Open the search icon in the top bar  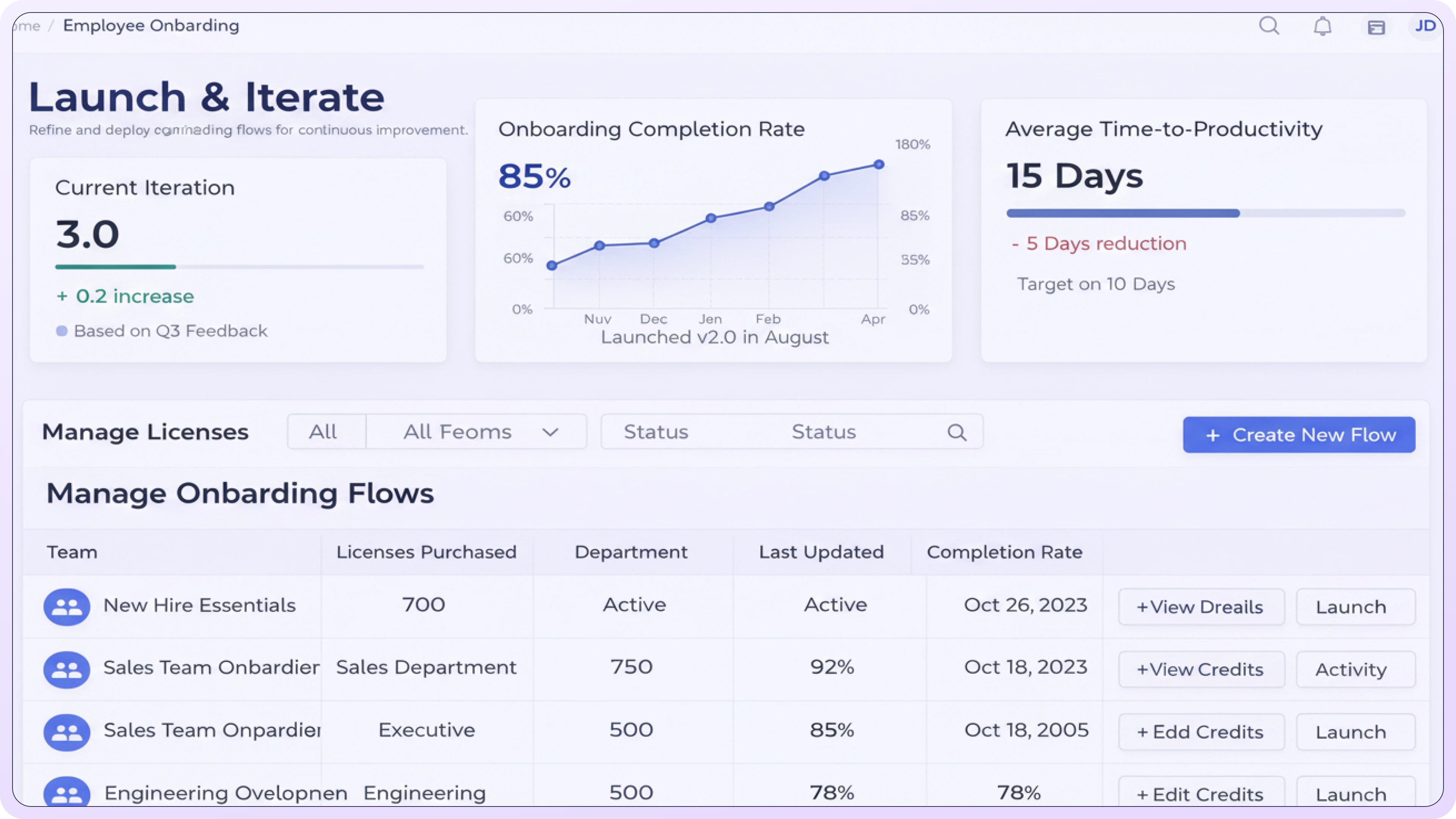coord(1269,26)
